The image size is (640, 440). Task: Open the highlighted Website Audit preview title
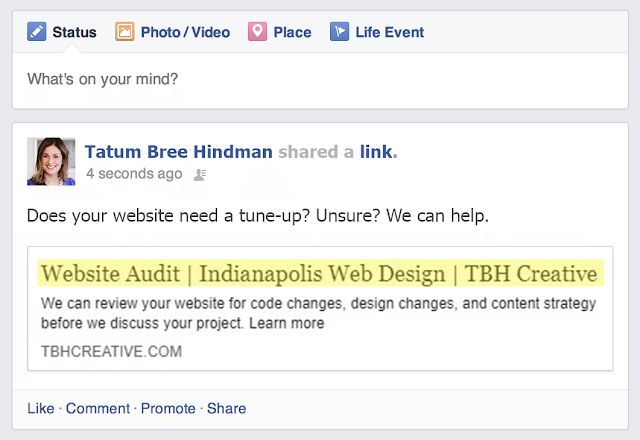pyautogui.click(x=319, y=273)
